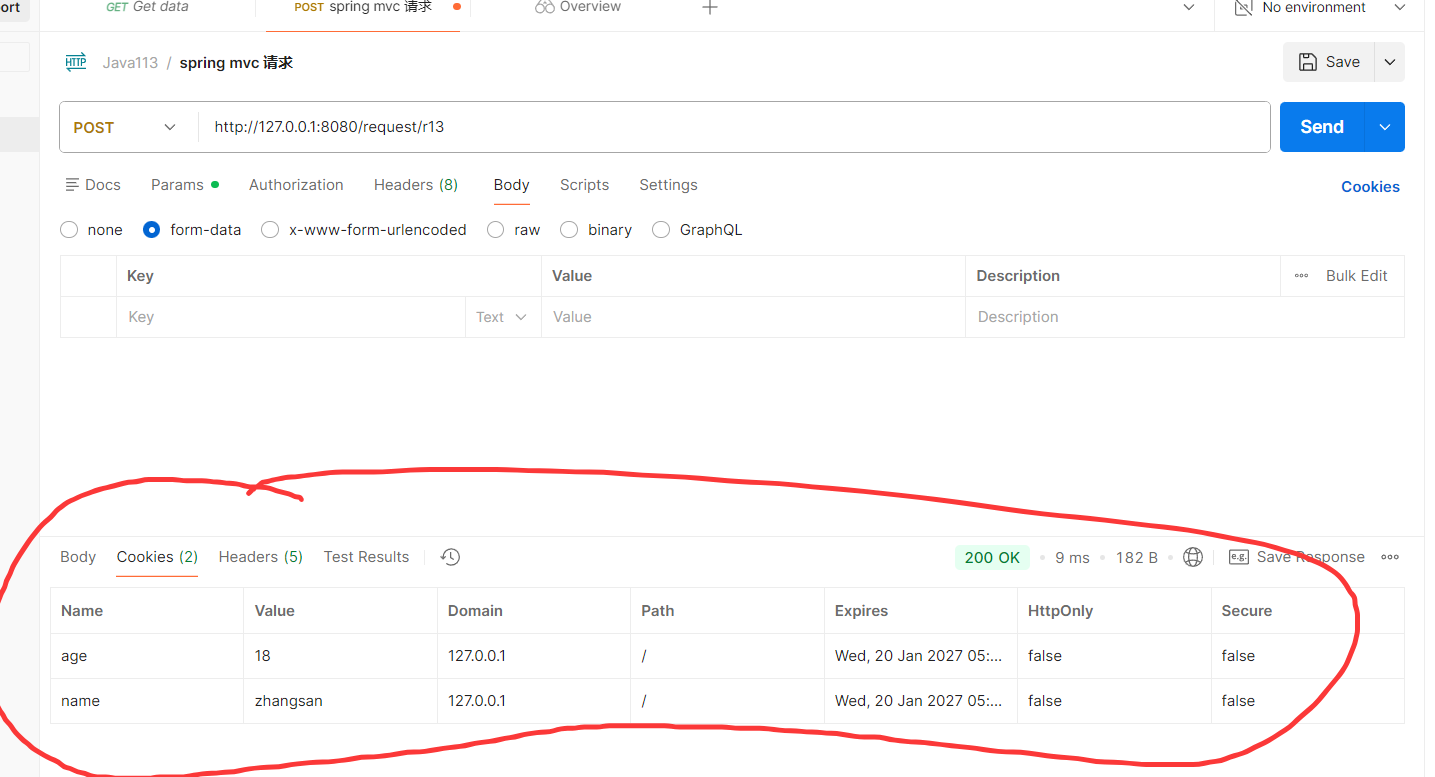Click the cookie value 'zhangsan'
1435x777 pixels.
pos(289,701)
